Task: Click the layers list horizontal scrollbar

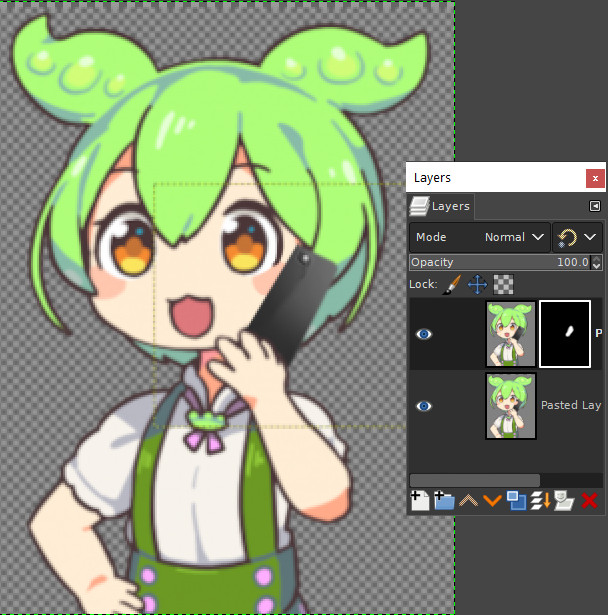Action: pos(475,480)
